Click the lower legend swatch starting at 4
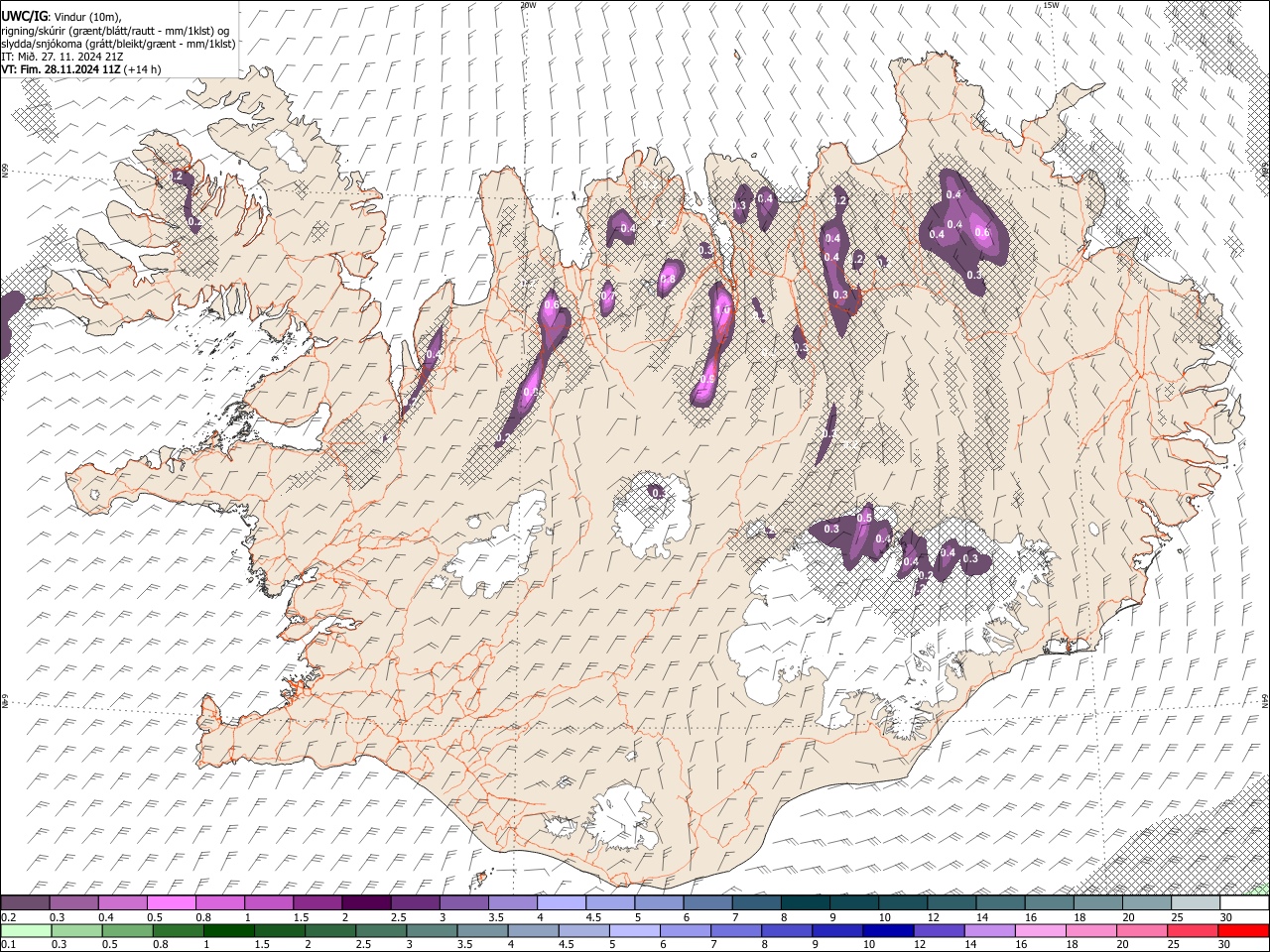This screenshot has height=952, width=1270. (533, 930)
